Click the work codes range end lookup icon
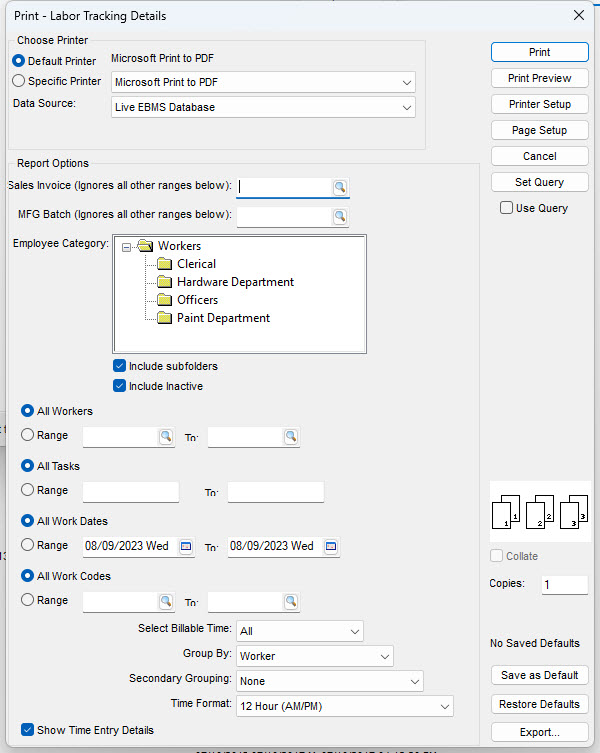Screen dimensions: 600x753 [290, 602]
